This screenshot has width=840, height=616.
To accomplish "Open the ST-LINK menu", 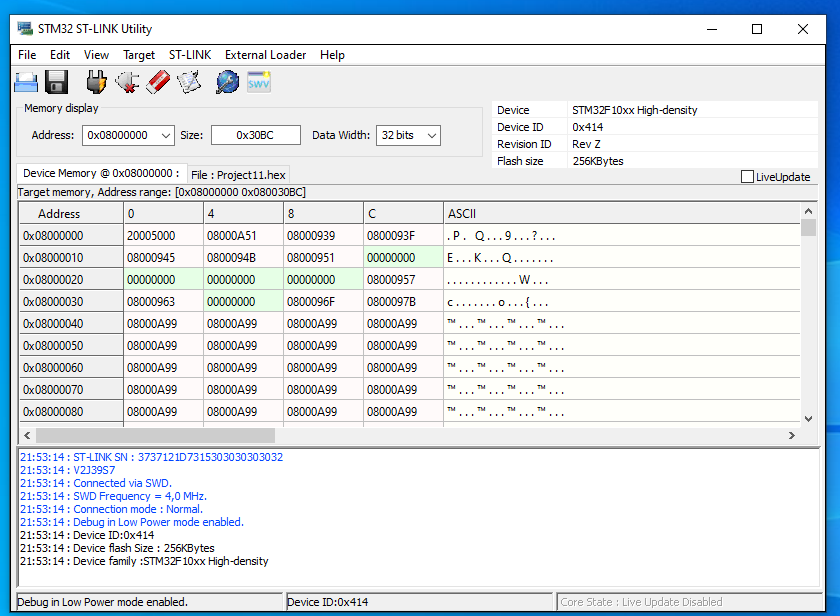I will click(190, 55).
